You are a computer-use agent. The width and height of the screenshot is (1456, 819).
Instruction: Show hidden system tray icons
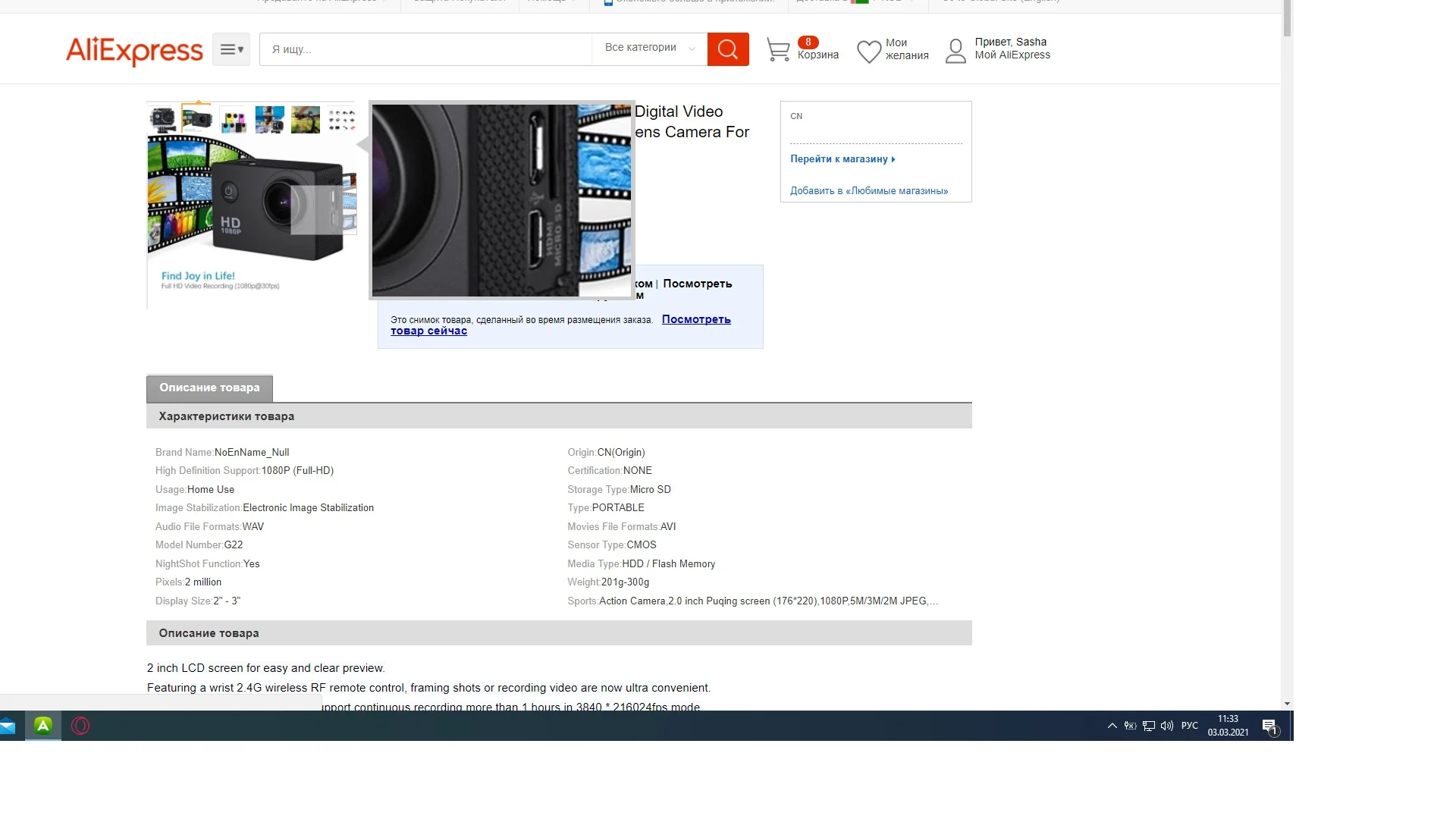click(x=1112, y=726)
